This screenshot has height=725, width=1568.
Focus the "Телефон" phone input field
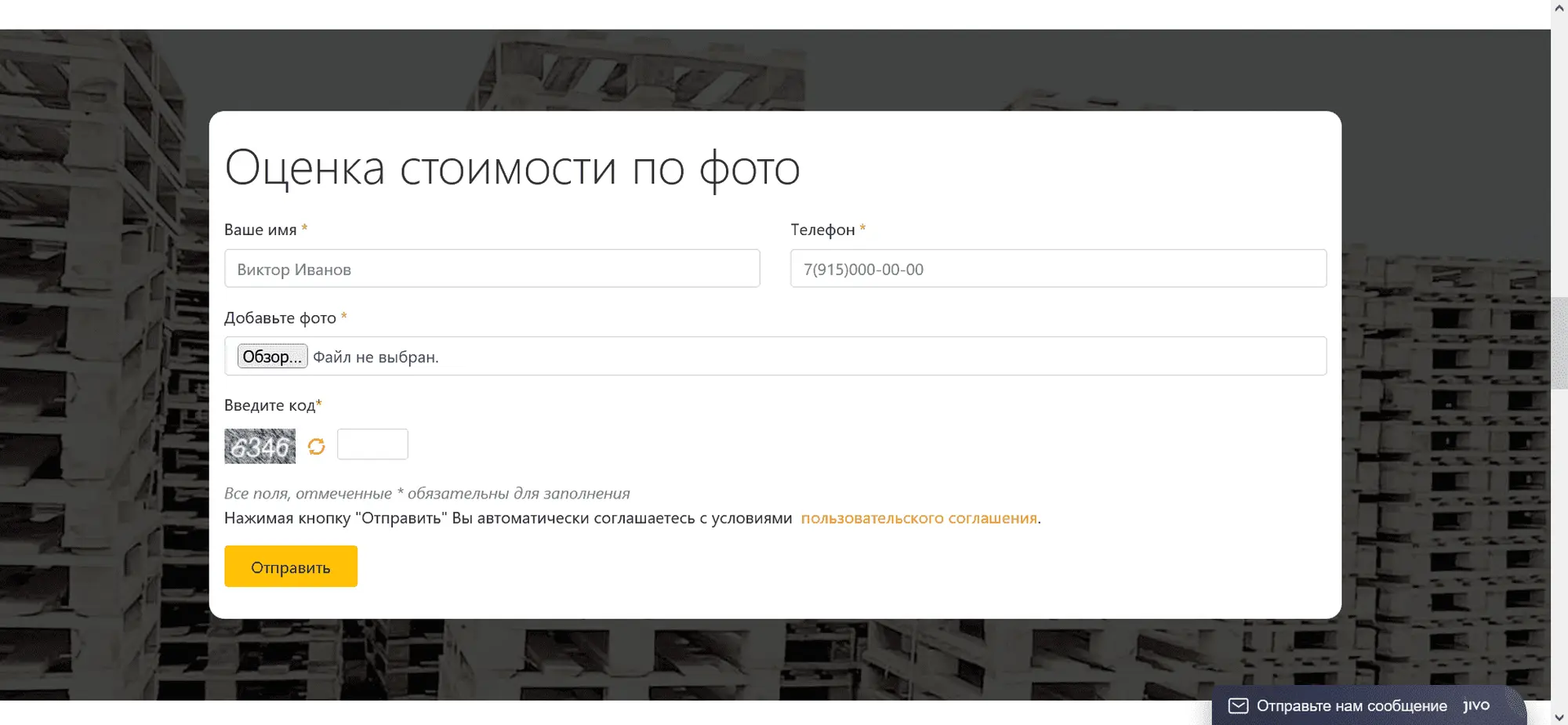click(1058, 269)
